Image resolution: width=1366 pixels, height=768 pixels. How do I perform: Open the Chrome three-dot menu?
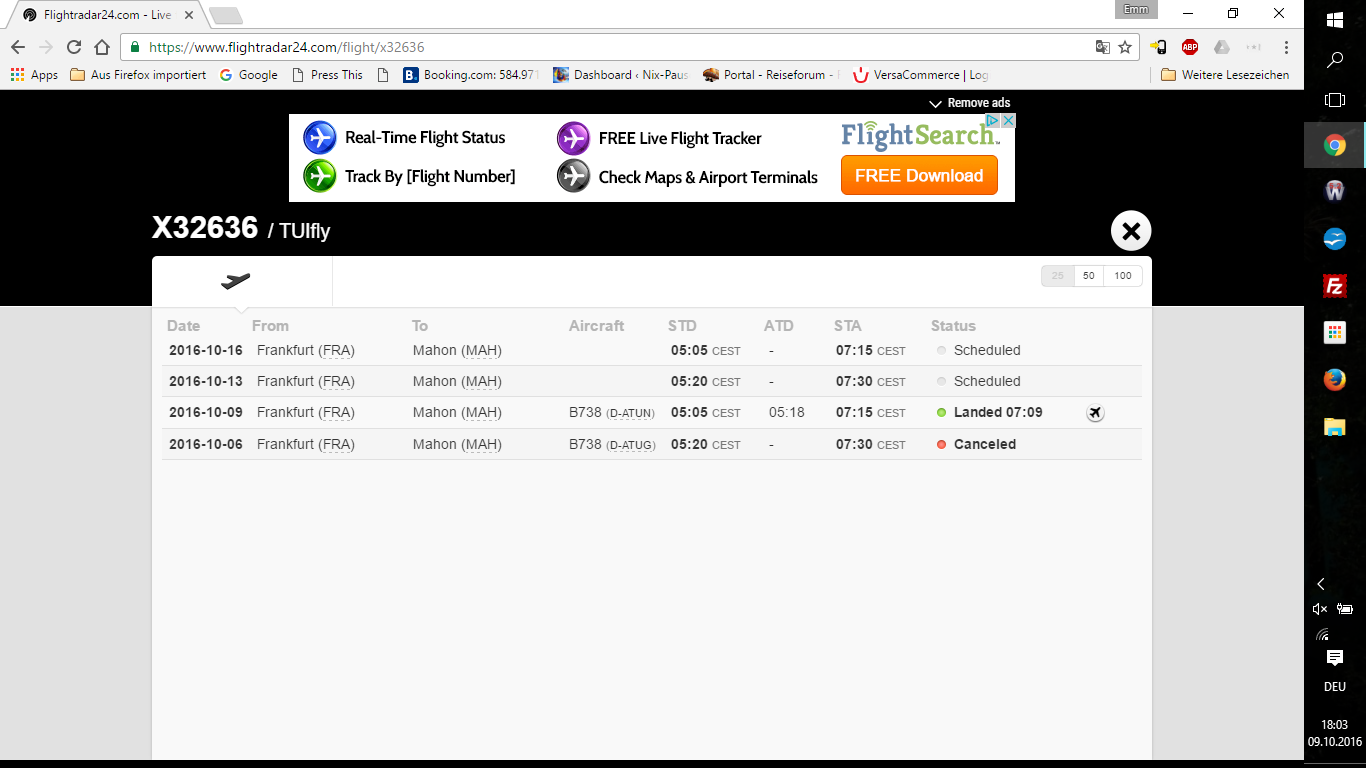(x=1286, y=47)
